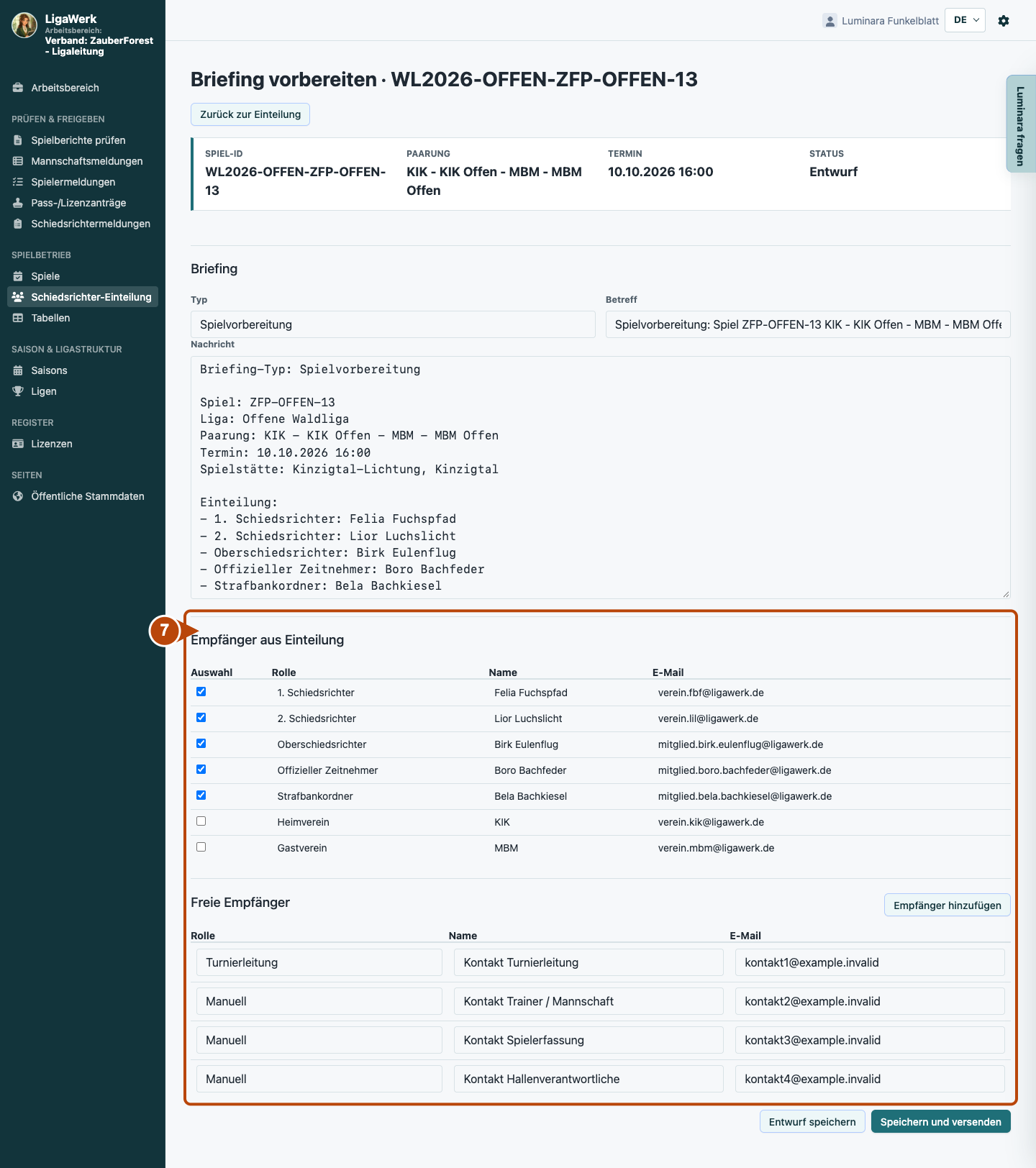This screenshot has height=1168, width=1036.
Task: Open the Spielvorbereitung type field
Action: pos(393,324)
